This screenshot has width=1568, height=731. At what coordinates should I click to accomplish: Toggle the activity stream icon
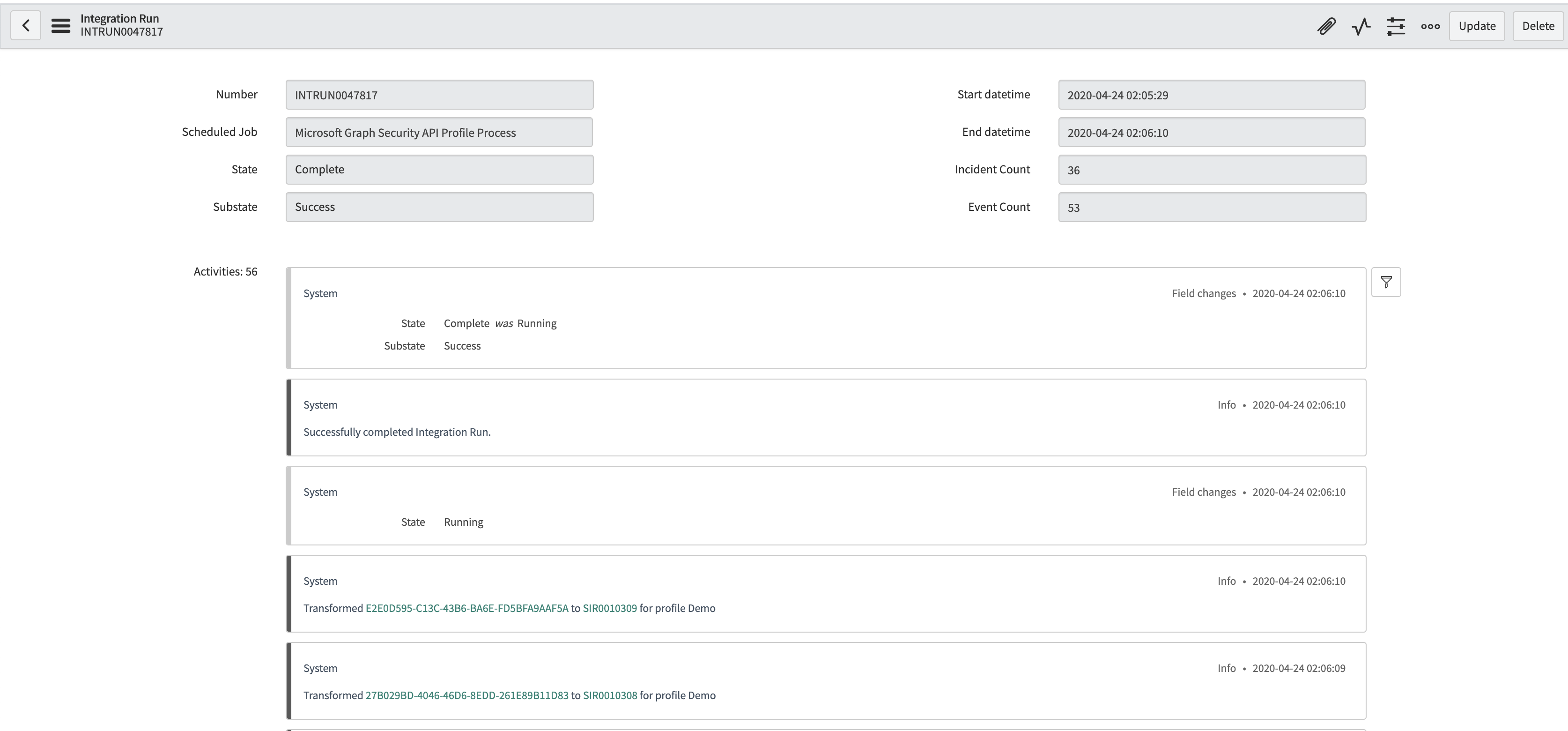pyautogui.click(x=1361, y=26)
